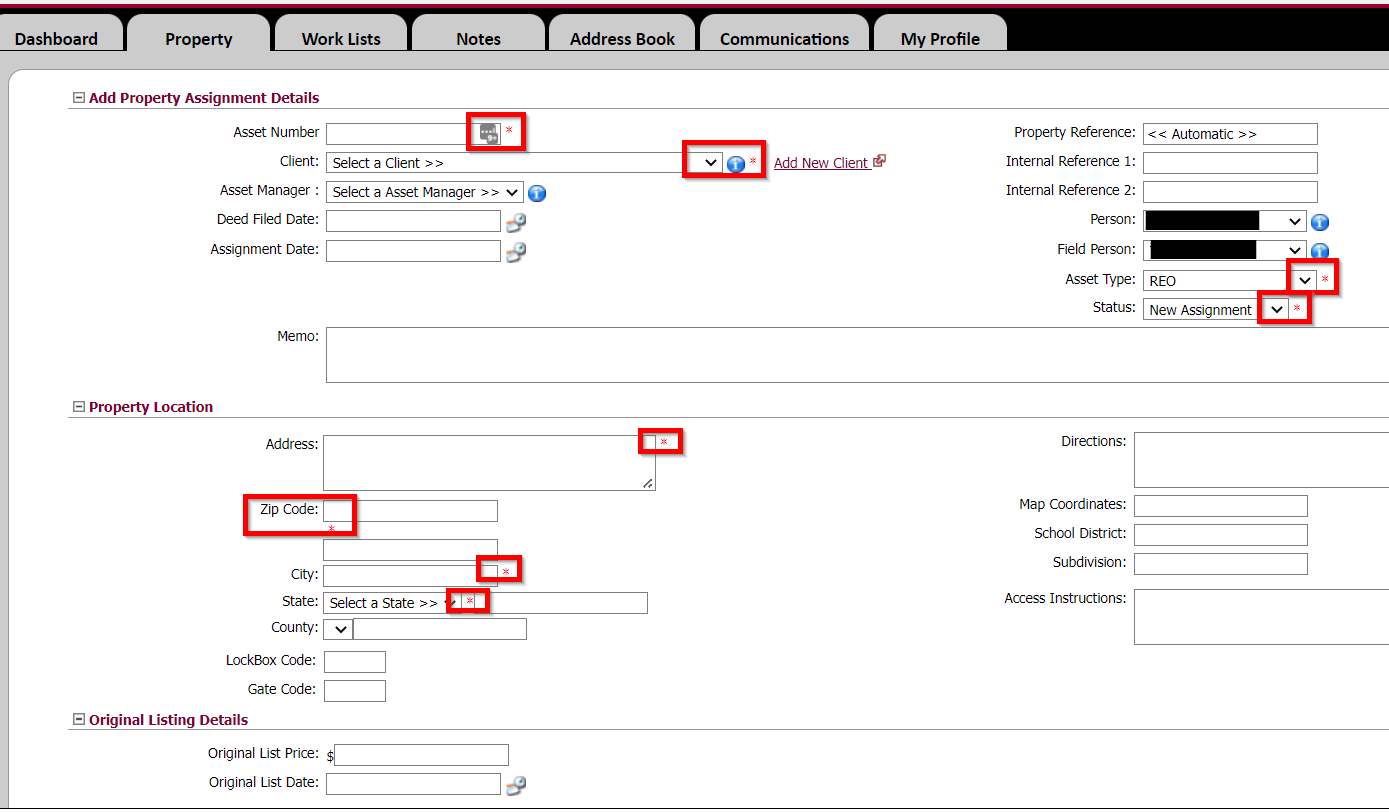Click into the Memo text area
Viewport: 1389px width, 812px height.
tap(857, 355)
